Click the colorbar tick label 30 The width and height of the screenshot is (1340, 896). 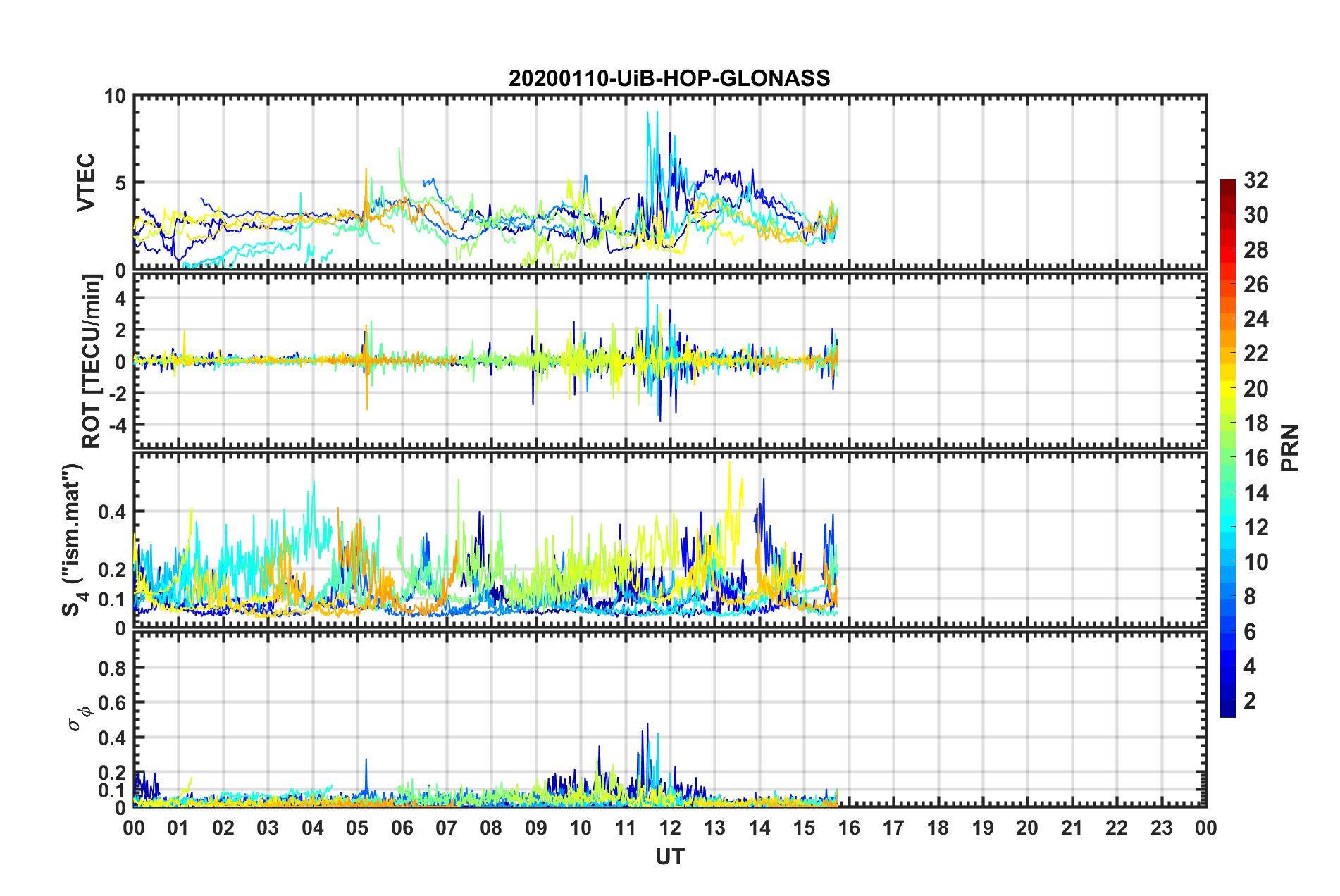[1256, 215]
